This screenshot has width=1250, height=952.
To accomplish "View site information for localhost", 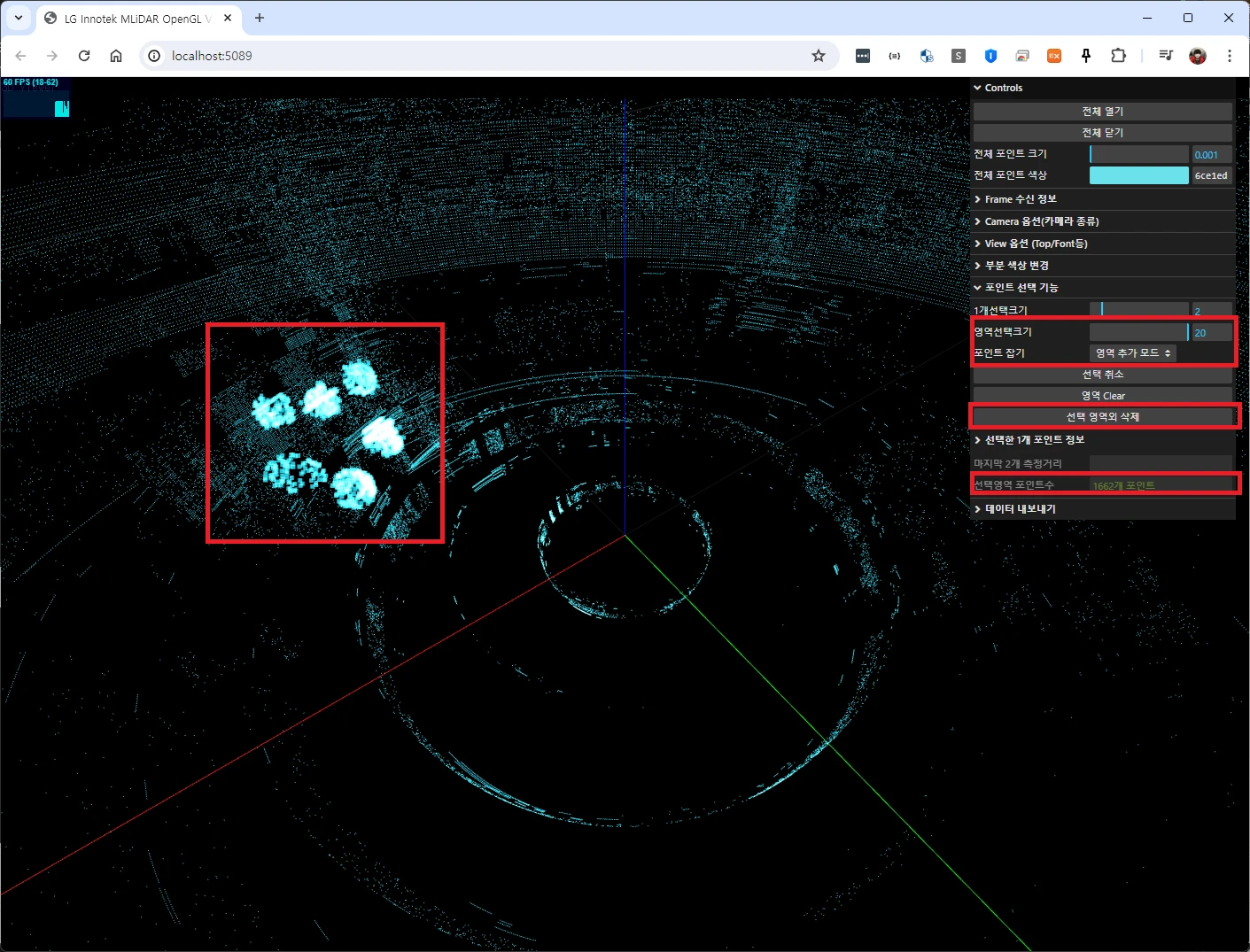I will coord(154,56).
